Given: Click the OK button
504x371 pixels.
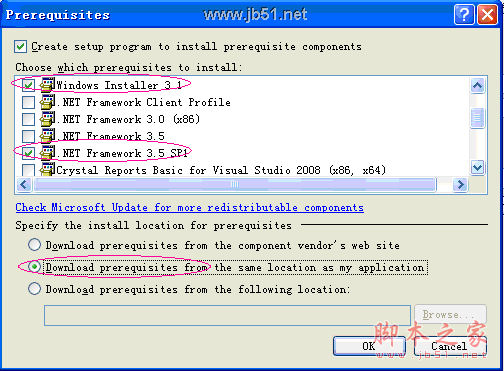Looking at the screenshot, I should (x=369, y=346).
